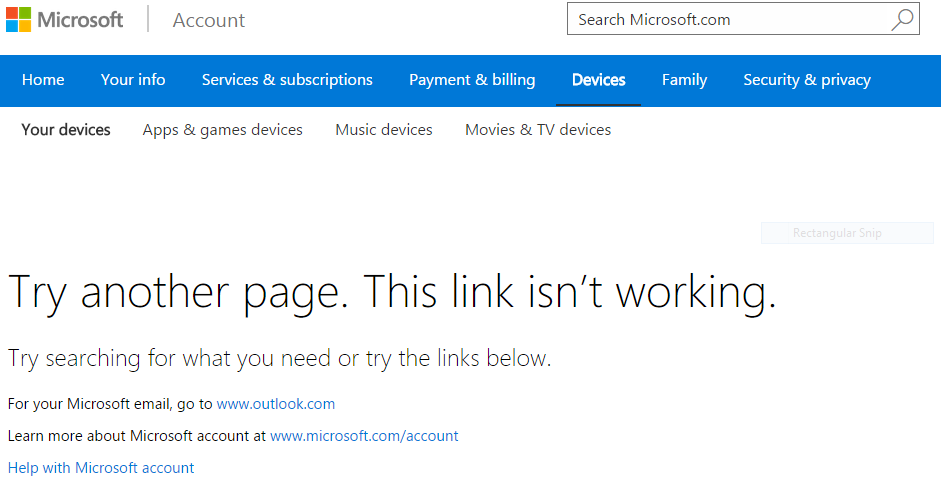Go to the Your info tab
This screenshot has height=485, width=941.
click(133, 80)
